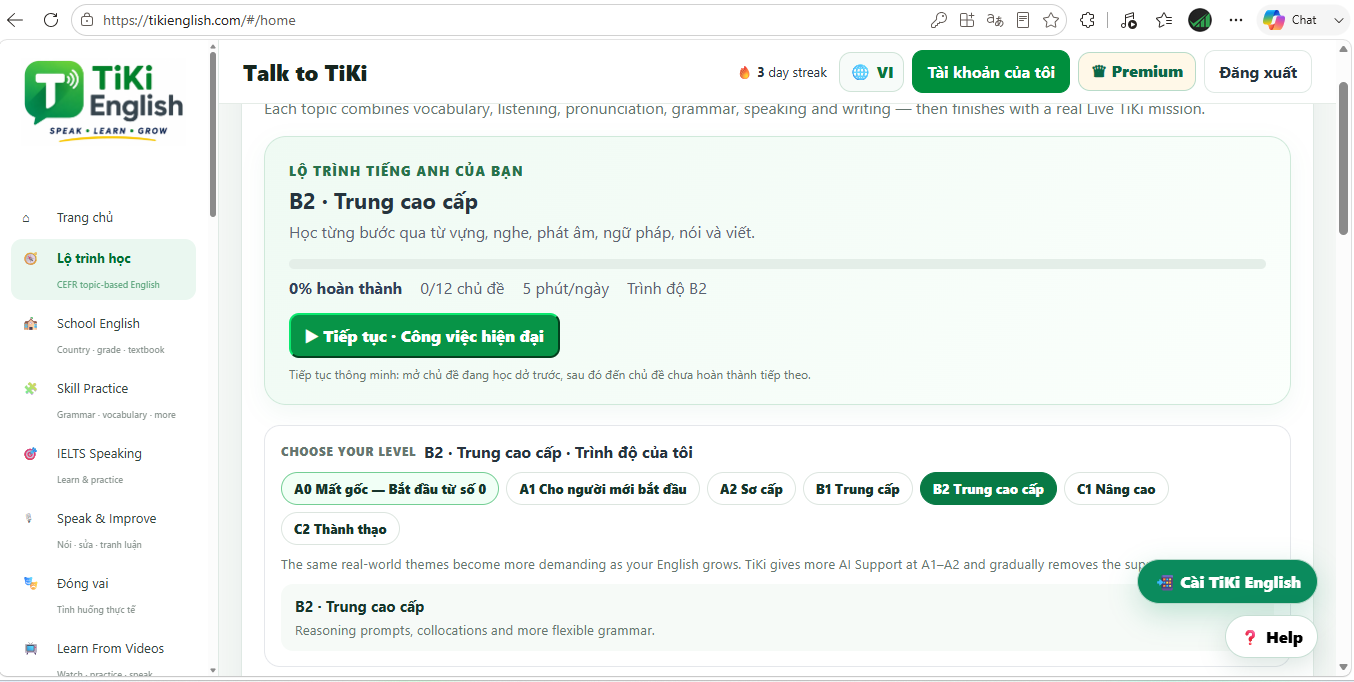Image resolution: width=1354 pixels, height=682 pixels.
Task: Open the password key icon in address bar
Action: click(x=939, y=20)
